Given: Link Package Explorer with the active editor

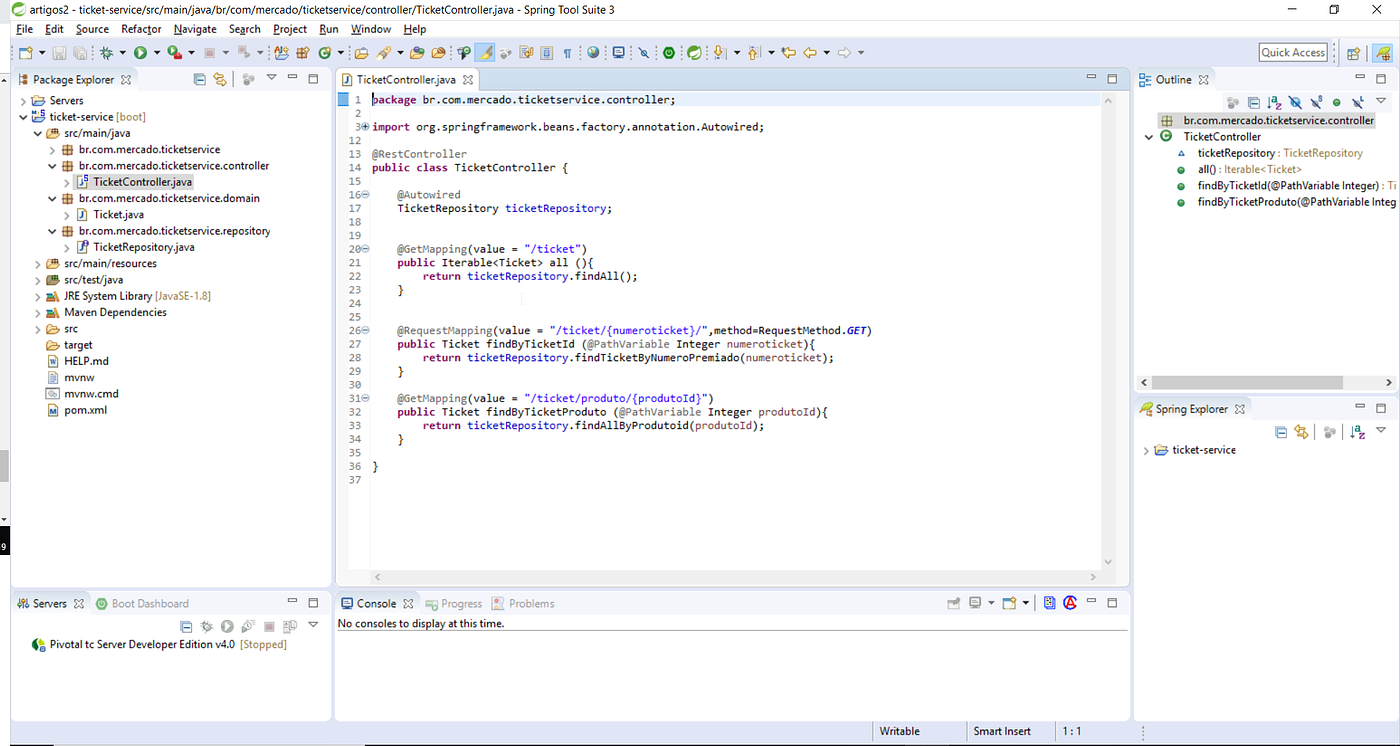Looking at the screenshot, I should click(x=219, y=79).
